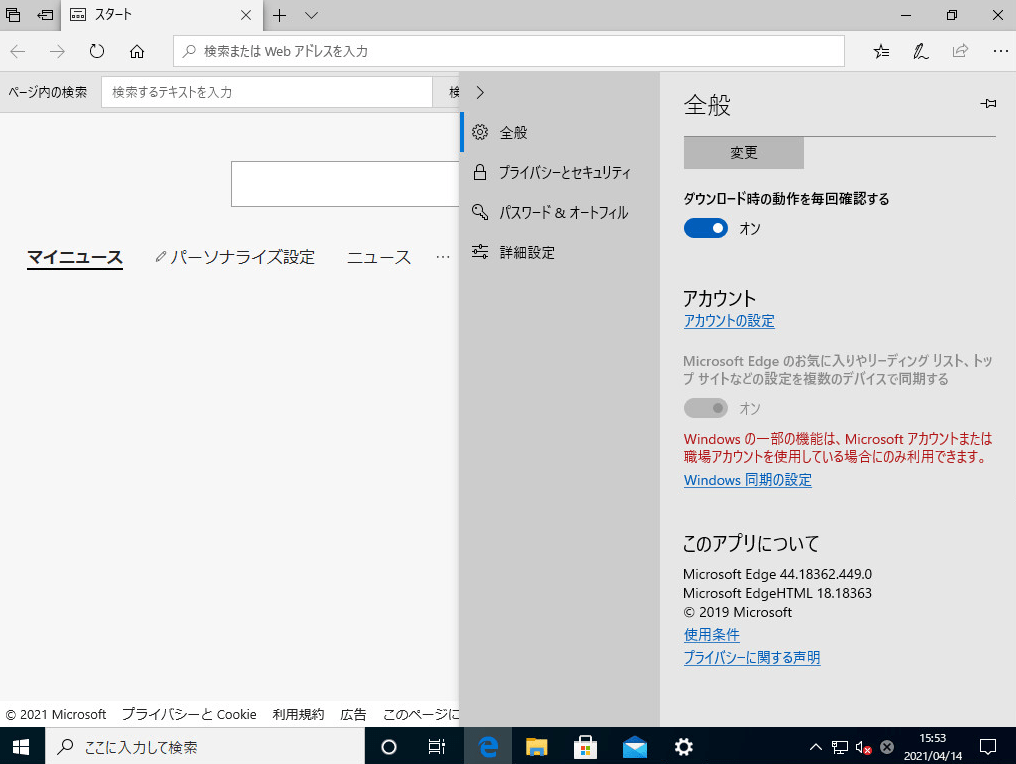Open File Explorer from taskbar

point(537,747)
